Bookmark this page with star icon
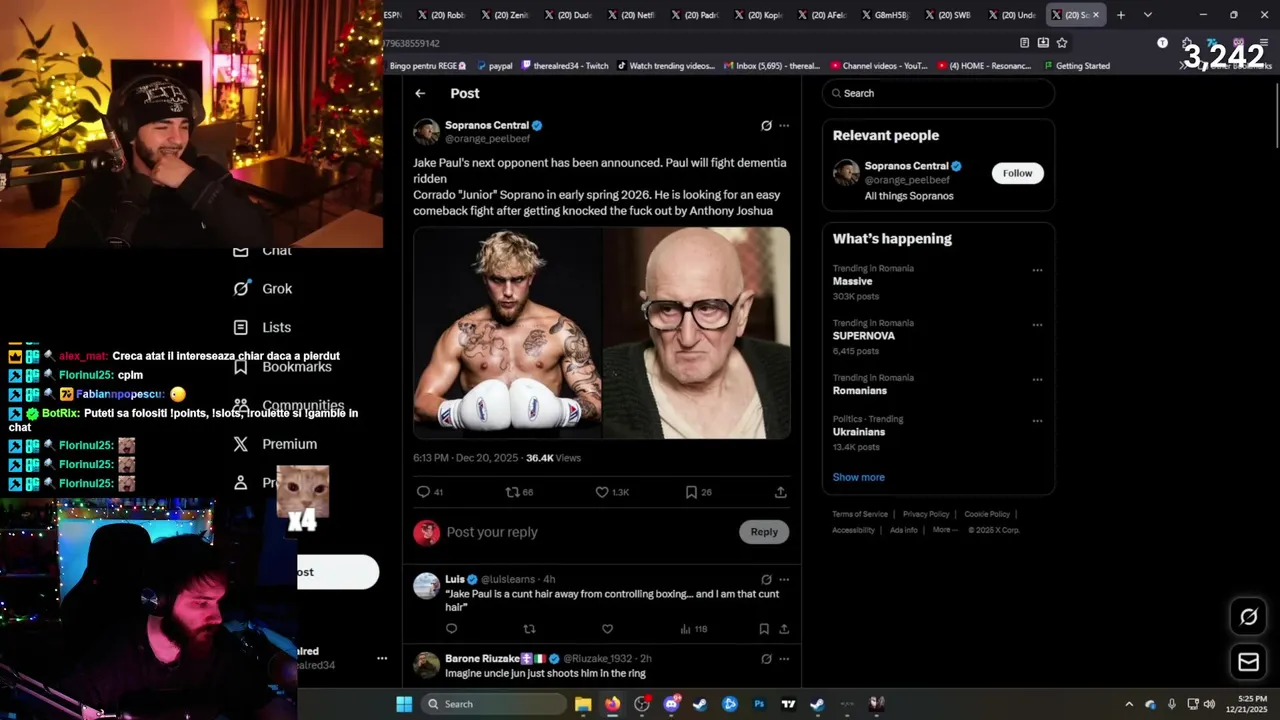The image size is (1280, 720). pos(1062,43)
